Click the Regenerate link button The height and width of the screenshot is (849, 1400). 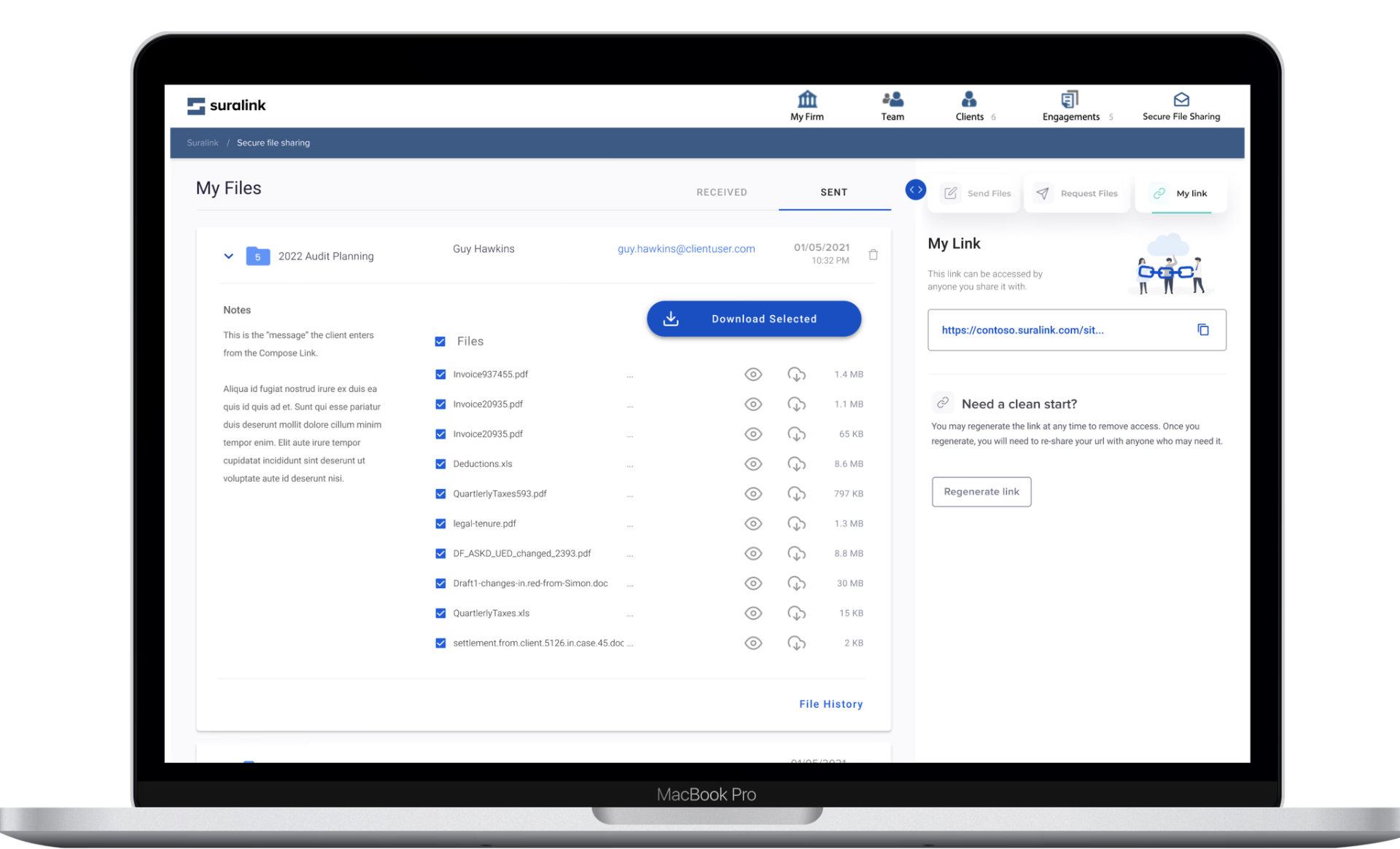click(981, 492)
